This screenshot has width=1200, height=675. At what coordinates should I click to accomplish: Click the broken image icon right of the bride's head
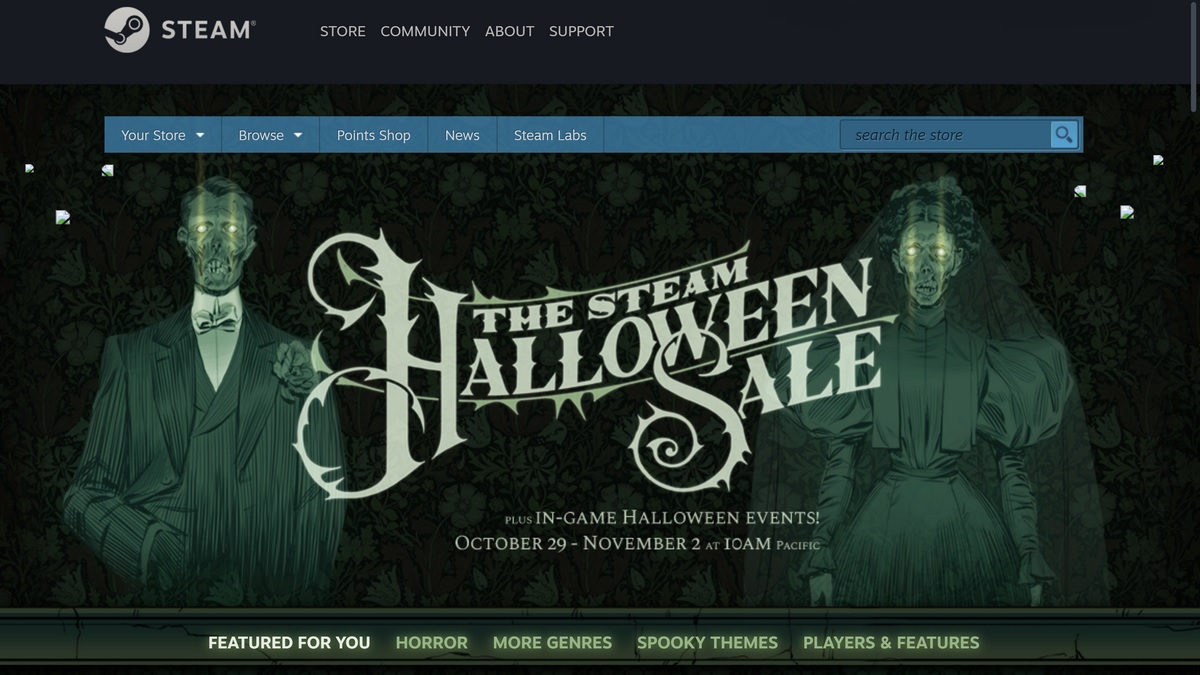1080,191
